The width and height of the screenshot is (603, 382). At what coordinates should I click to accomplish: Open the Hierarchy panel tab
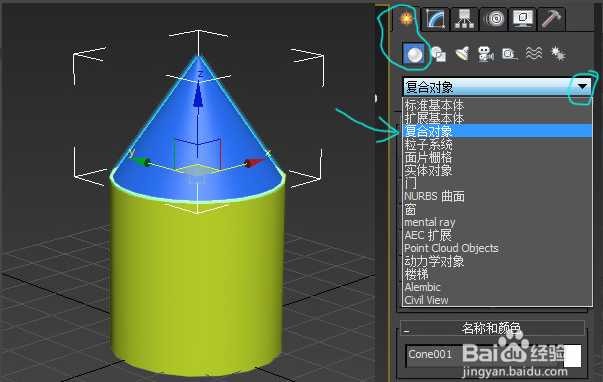[464, 18]
